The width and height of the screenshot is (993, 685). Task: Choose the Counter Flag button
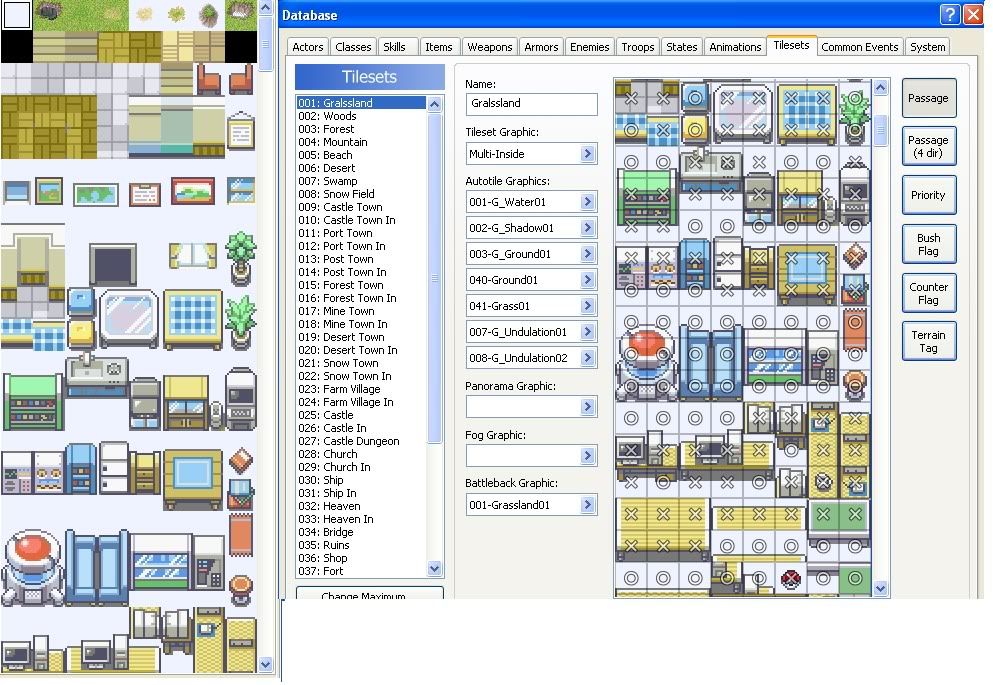(x=928, y=293)
